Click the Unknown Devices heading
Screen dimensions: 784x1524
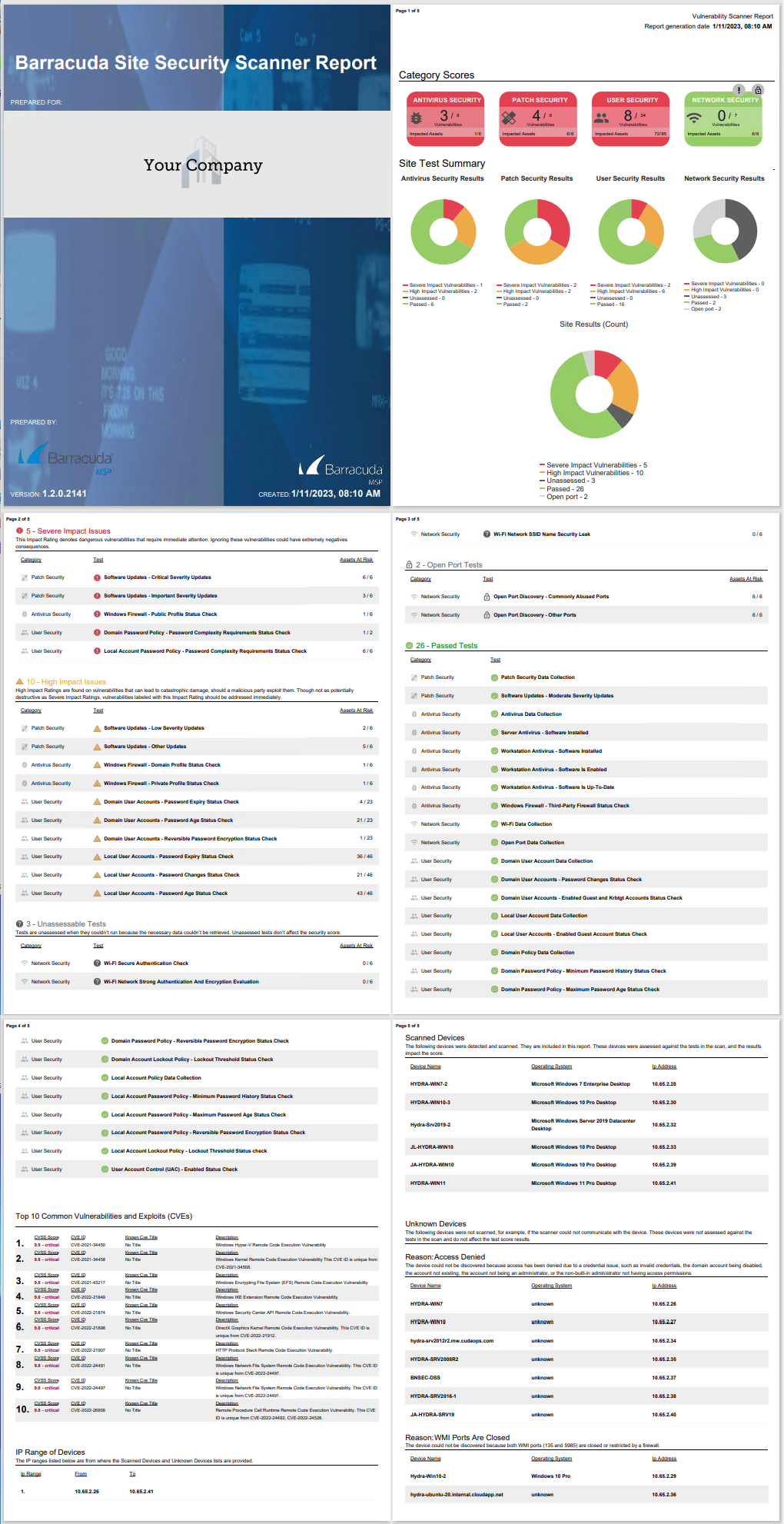pos(436,1223)
